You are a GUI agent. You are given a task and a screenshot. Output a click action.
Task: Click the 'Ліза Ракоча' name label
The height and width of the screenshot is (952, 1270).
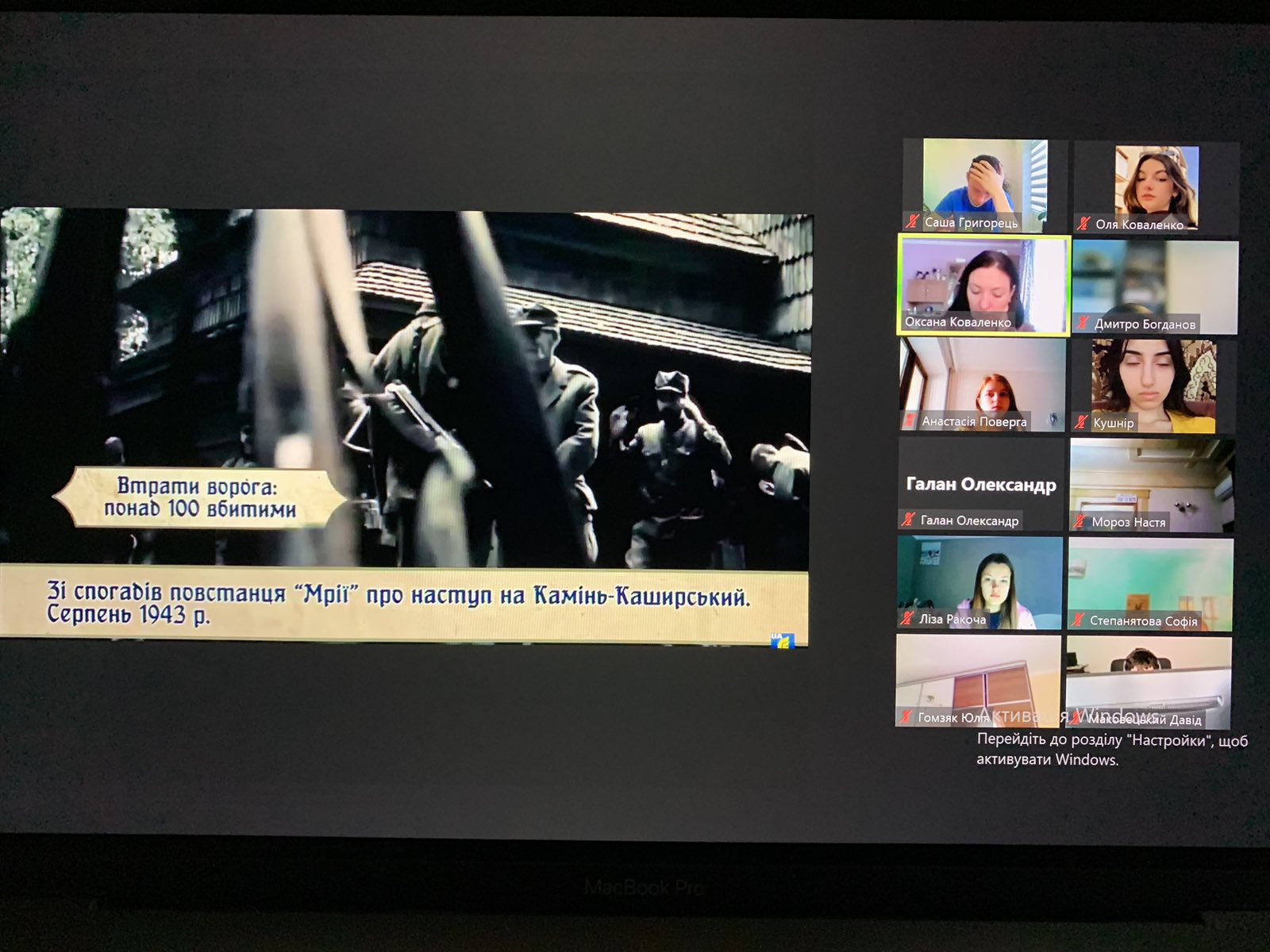click(x=952, y=620)
